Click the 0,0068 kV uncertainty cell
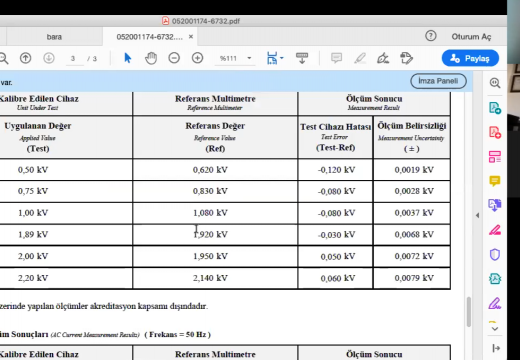 pos(412,235)
